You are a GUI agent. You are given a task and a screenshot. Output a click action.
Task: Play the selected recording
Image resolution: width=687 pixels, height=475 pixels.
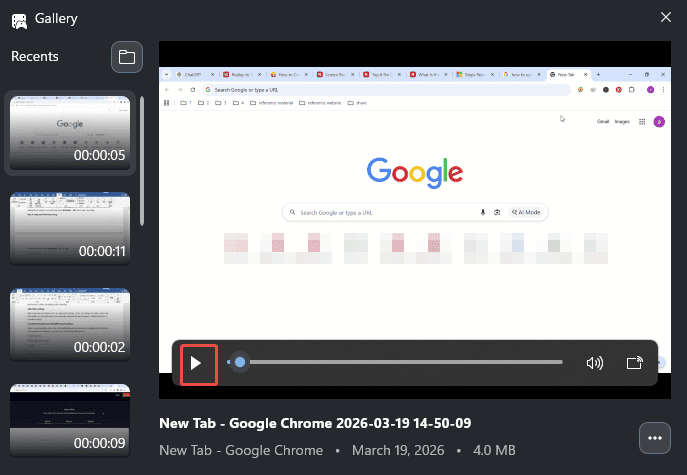tap(196, 363)
